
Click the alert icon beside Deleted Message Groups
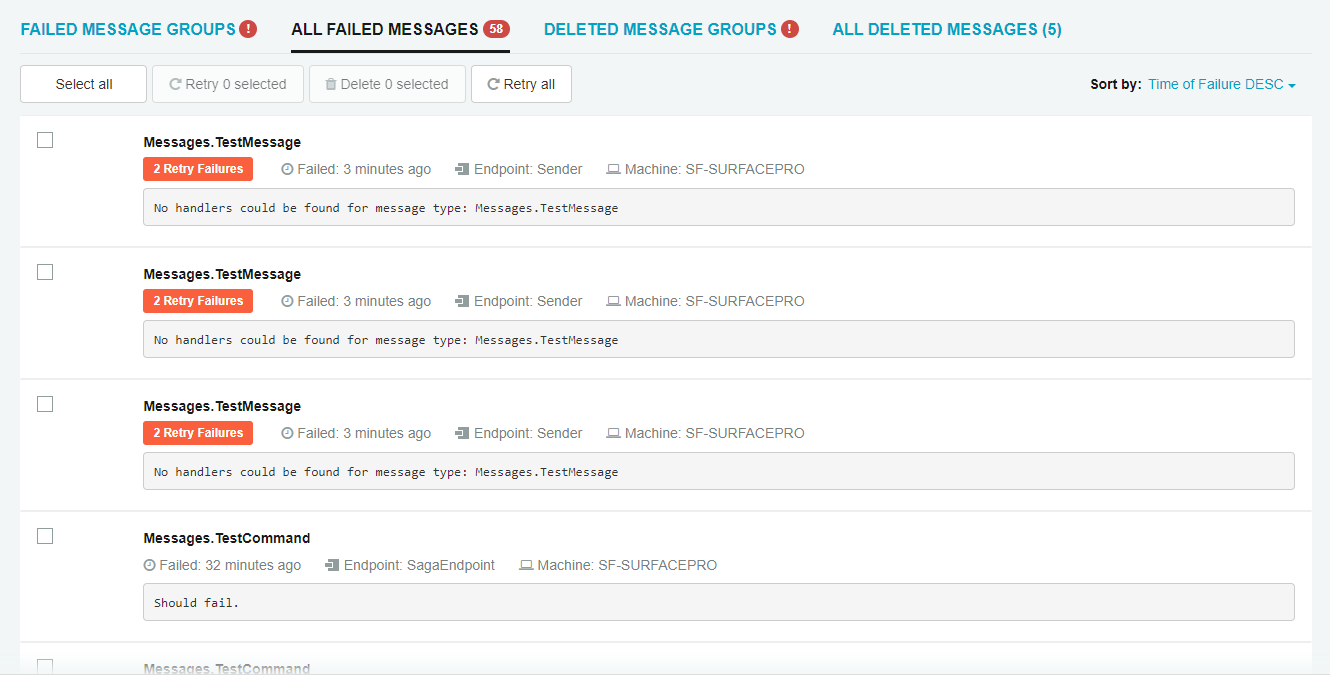[790, 29]
